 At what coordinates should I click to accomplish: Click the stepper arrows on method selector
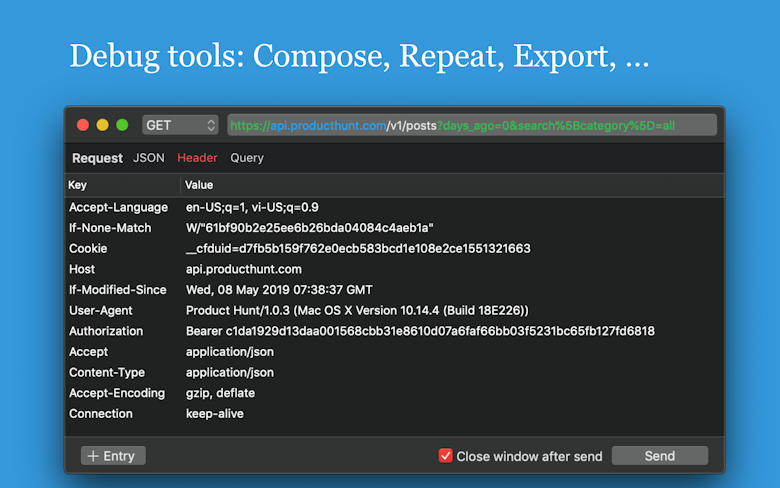point(211,125)
